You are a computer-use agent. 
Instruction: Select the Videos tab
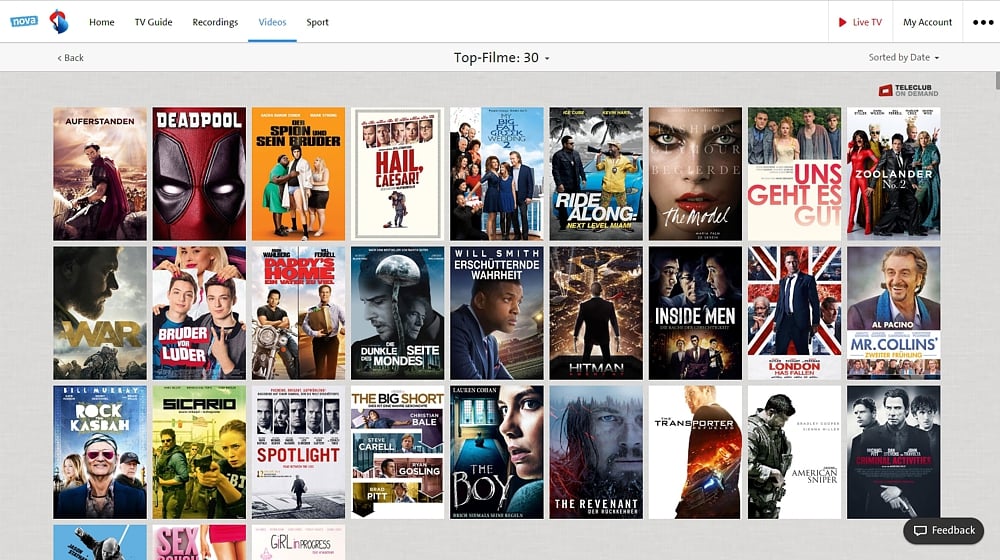pos(272,22)
